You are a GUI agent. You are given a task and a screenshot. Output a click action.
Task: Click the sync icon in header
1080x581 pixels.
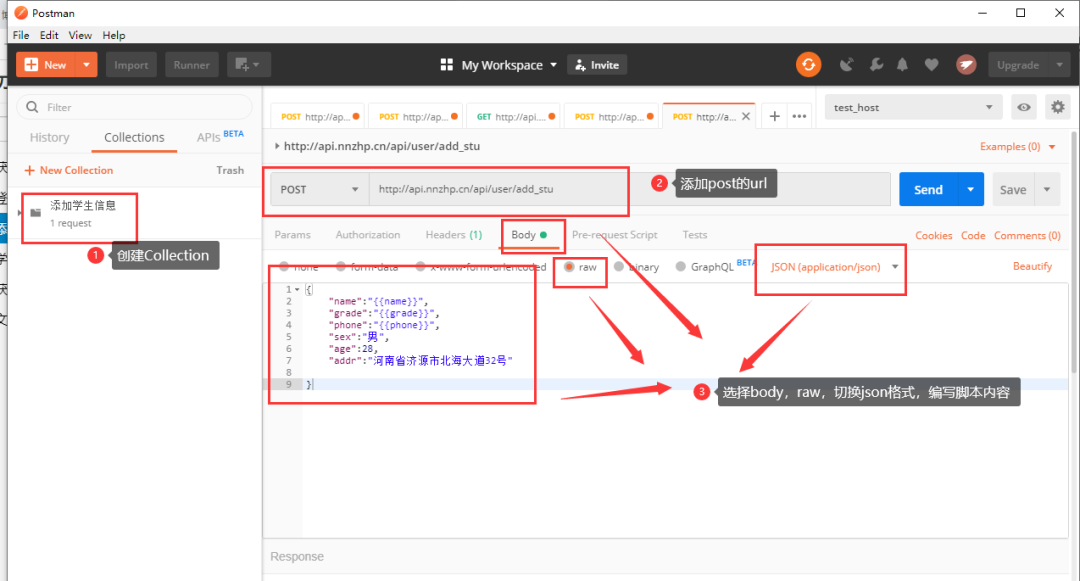click(808, 64)
